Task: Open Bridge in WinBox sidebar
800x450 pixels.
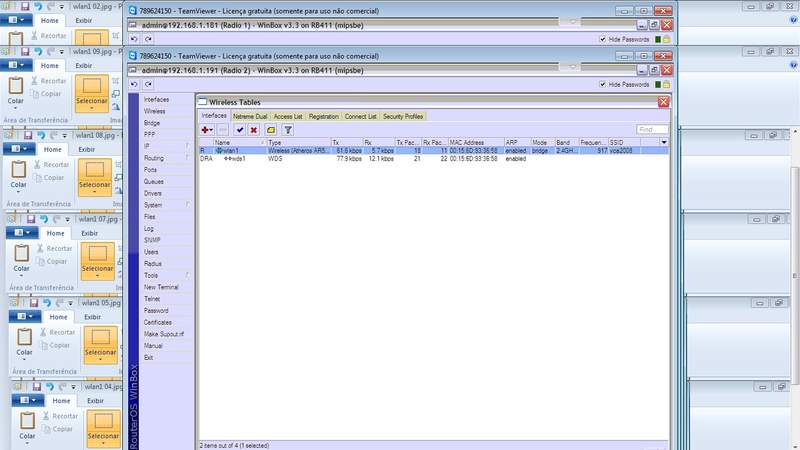Action: (152, 123)
